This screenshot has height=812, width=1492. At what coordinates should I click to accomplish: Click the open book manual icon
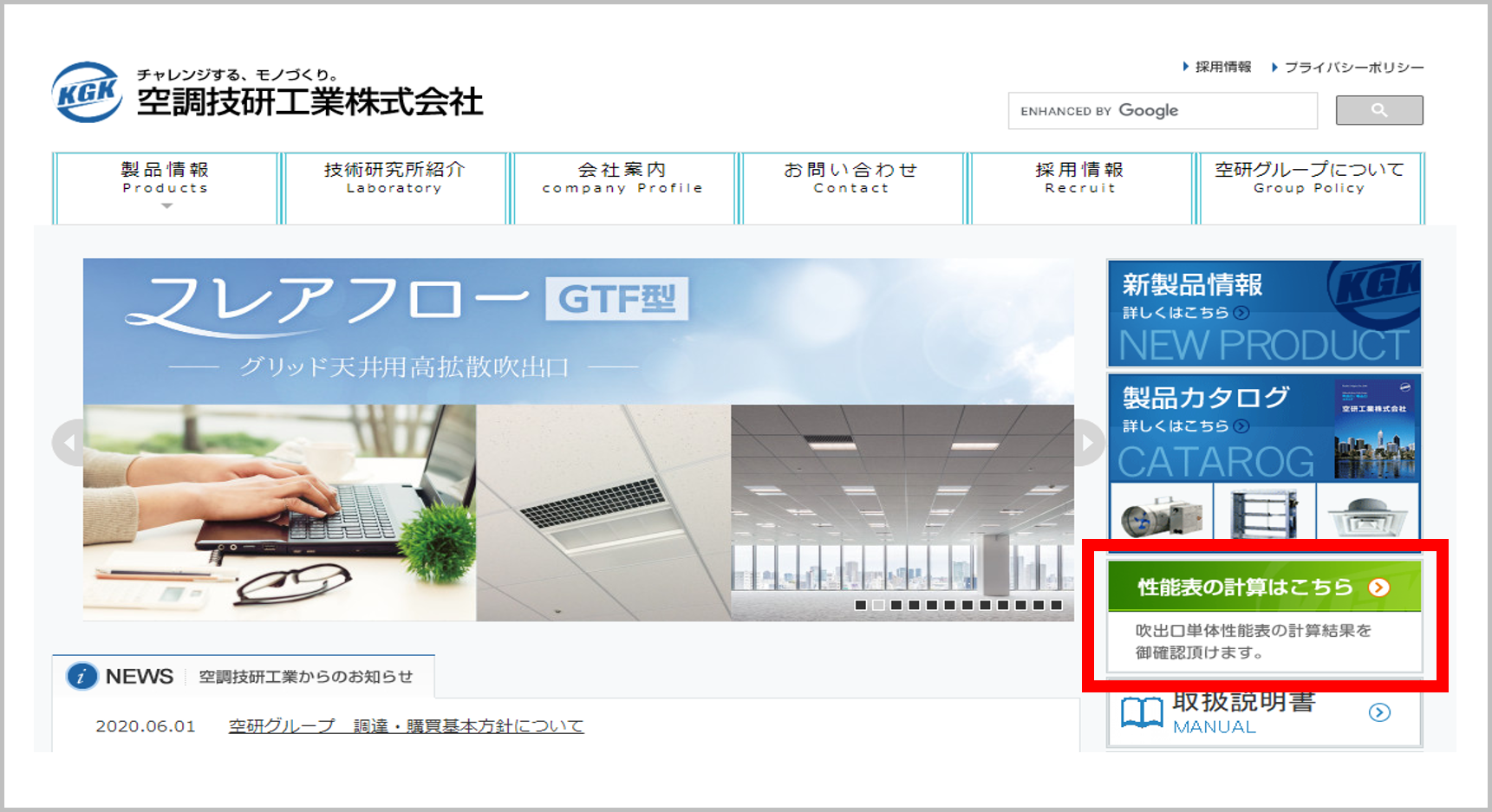(x=1141, y=712)
